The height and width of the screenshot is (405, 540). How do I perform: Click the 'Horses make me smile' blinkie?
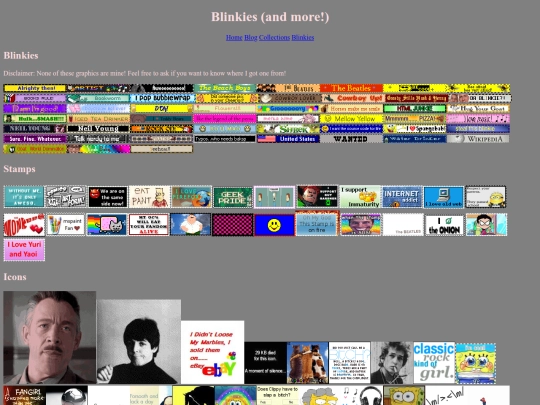pyautogui.click(x=351, y=108)
